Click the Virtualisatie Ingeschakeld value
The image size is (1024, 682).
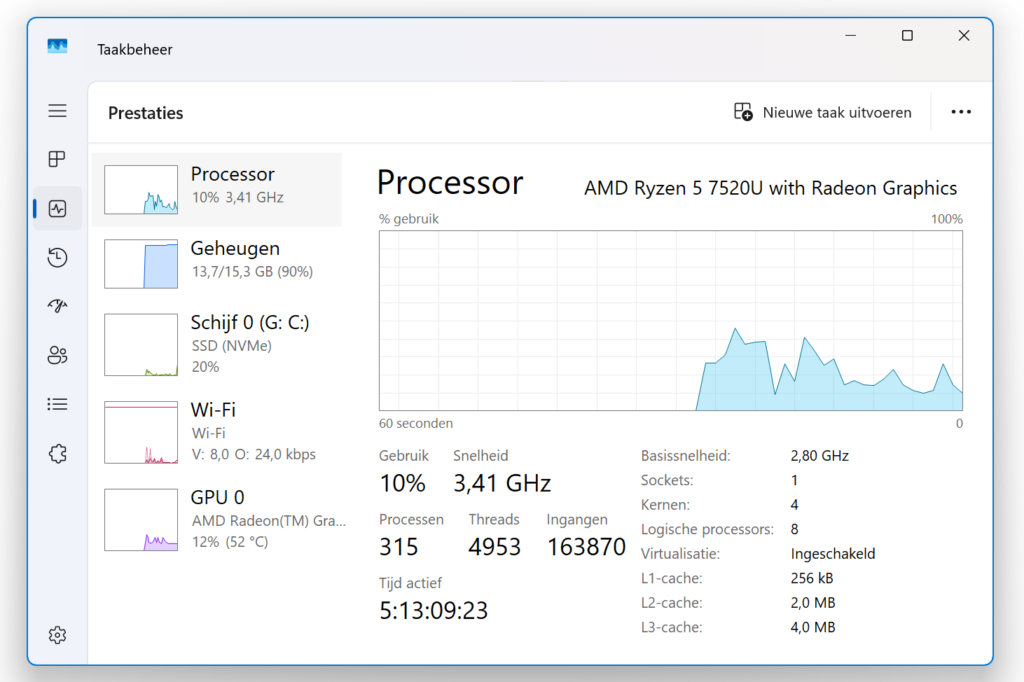click(833, 554)
